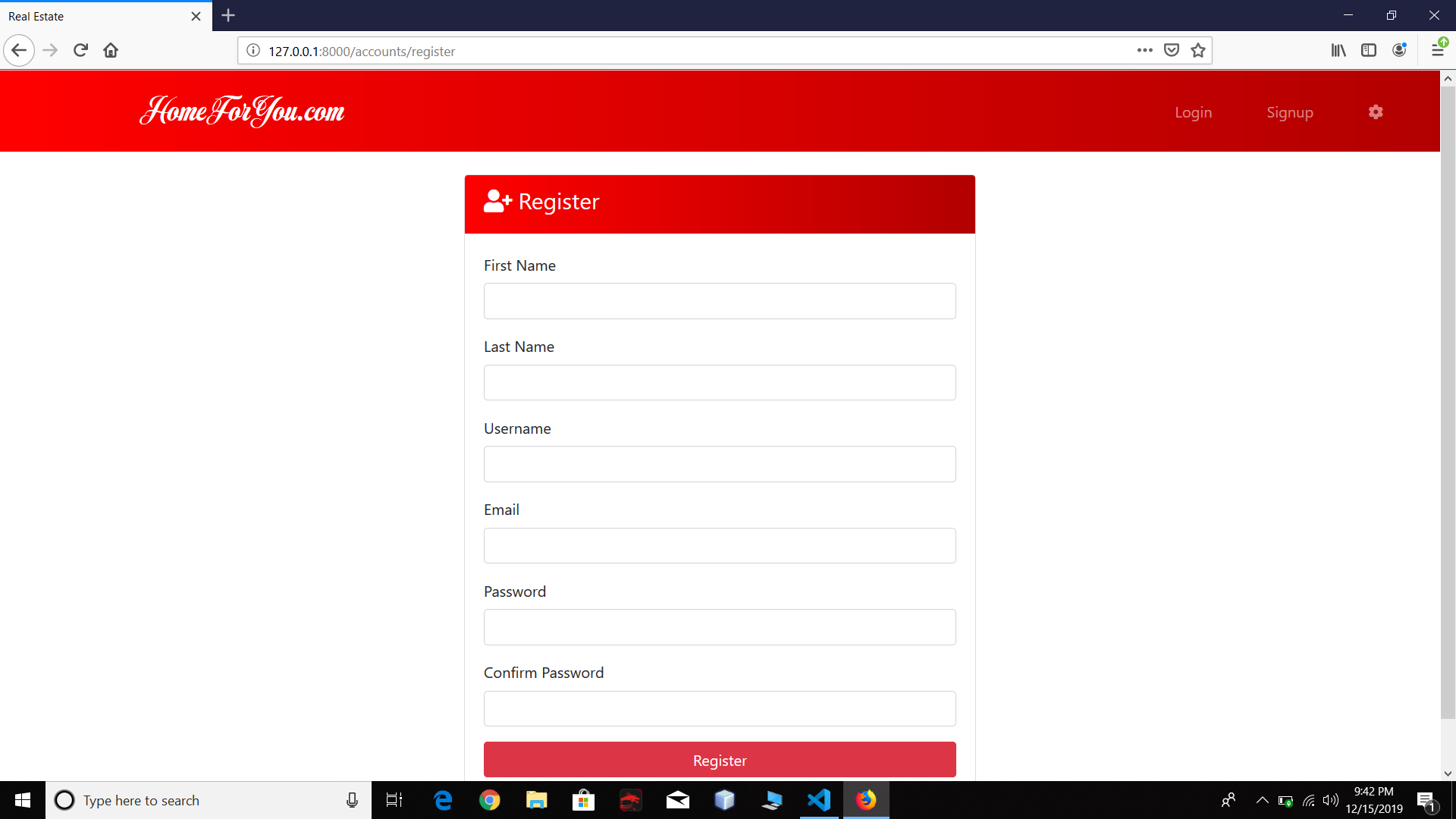Bookmark this page with star icon
The width and height of the screenshot is (1456, 819).
[1198, 51]
